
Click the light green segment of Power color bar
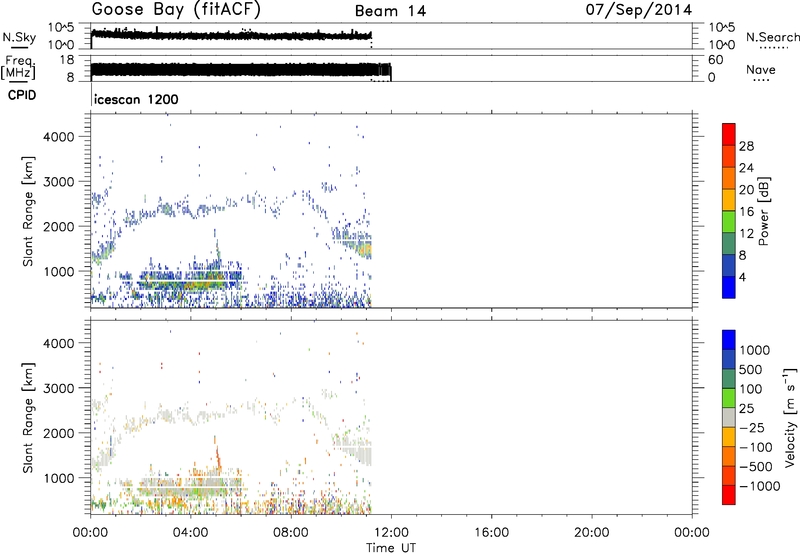729,221
